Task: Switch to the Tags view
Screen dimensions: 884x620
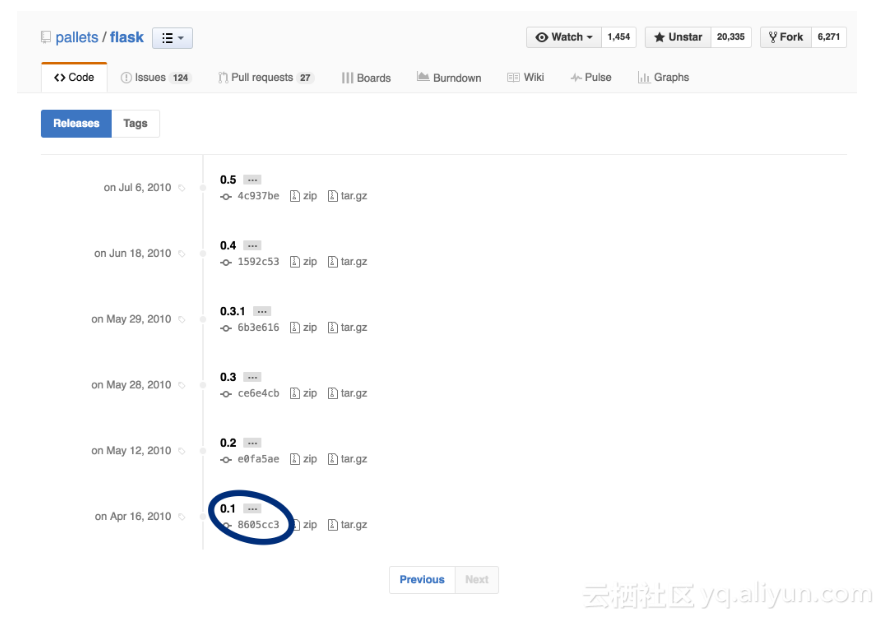Action: 135,123
